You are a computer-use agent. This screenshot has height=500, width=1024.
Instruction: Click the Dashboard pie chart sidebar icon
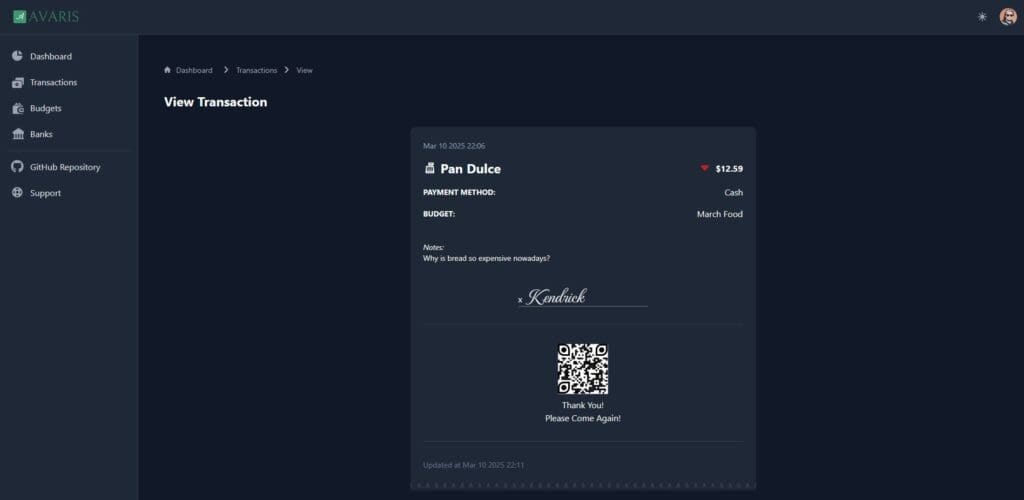[x=17, y=56]
